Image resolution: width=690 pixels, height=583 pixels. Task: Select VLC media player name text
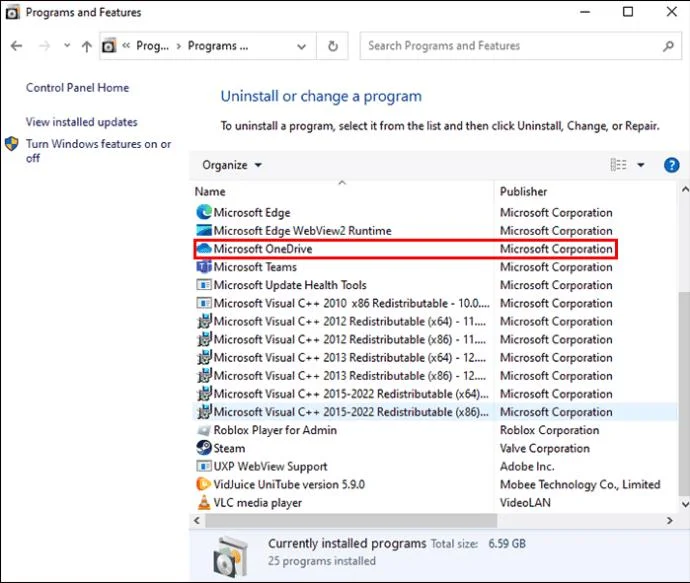pos(257,502)
